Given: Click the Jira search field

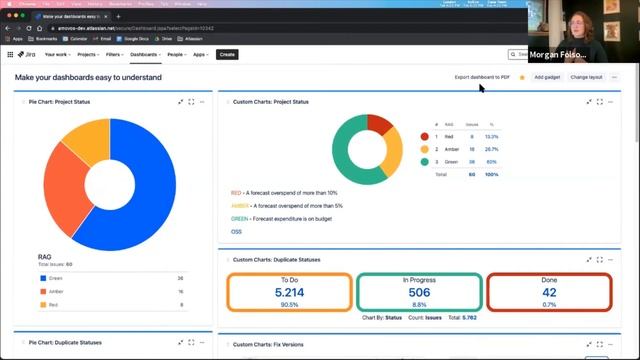Looking at the screenshot, I should pyautogui.click(x=518, y=54).
